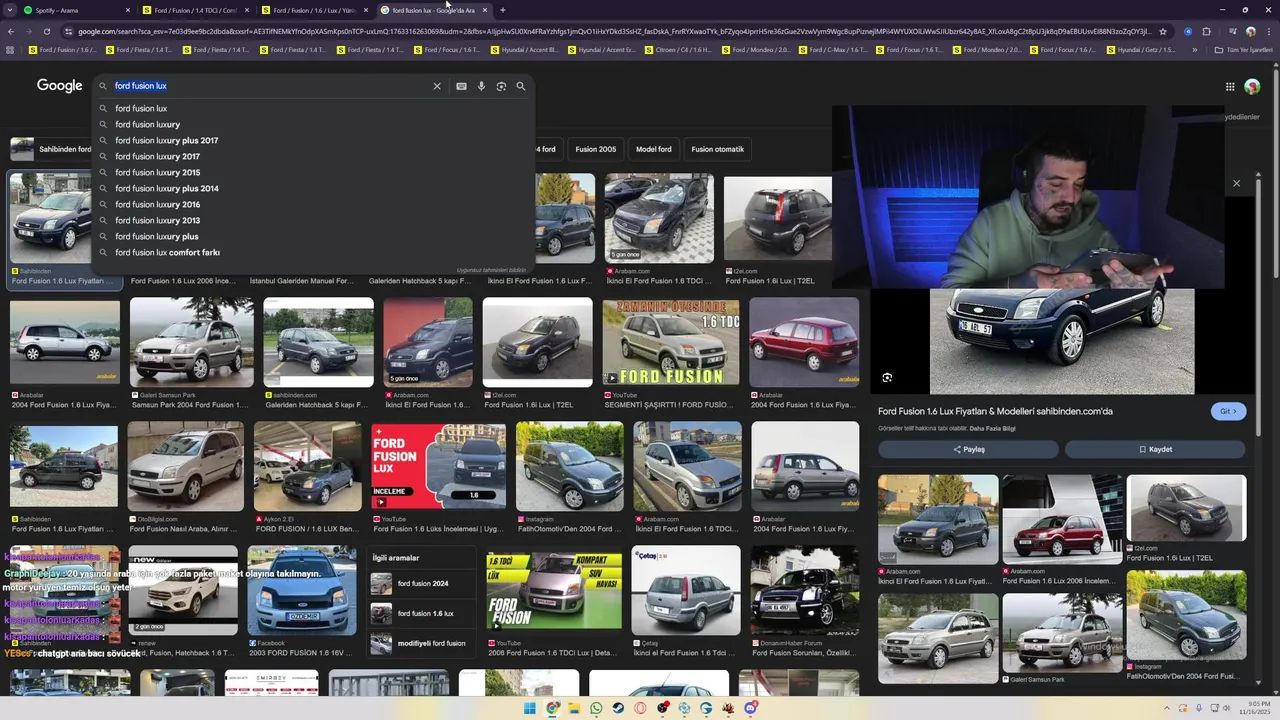Open Discord from the taskbar
The image size is (1280, 720).
[750, 708]
